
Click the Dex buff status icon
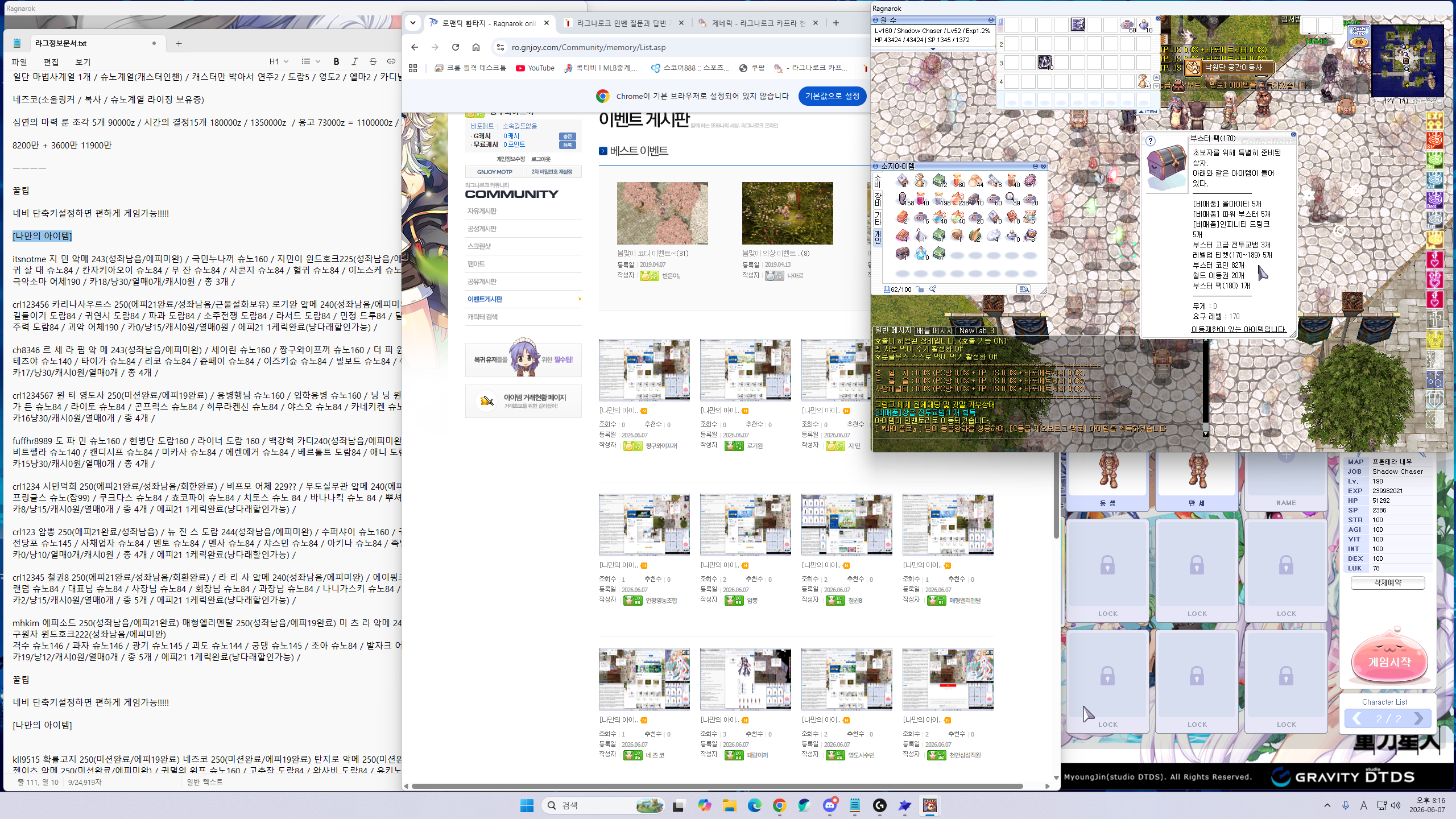click(x=1434, y=200)
